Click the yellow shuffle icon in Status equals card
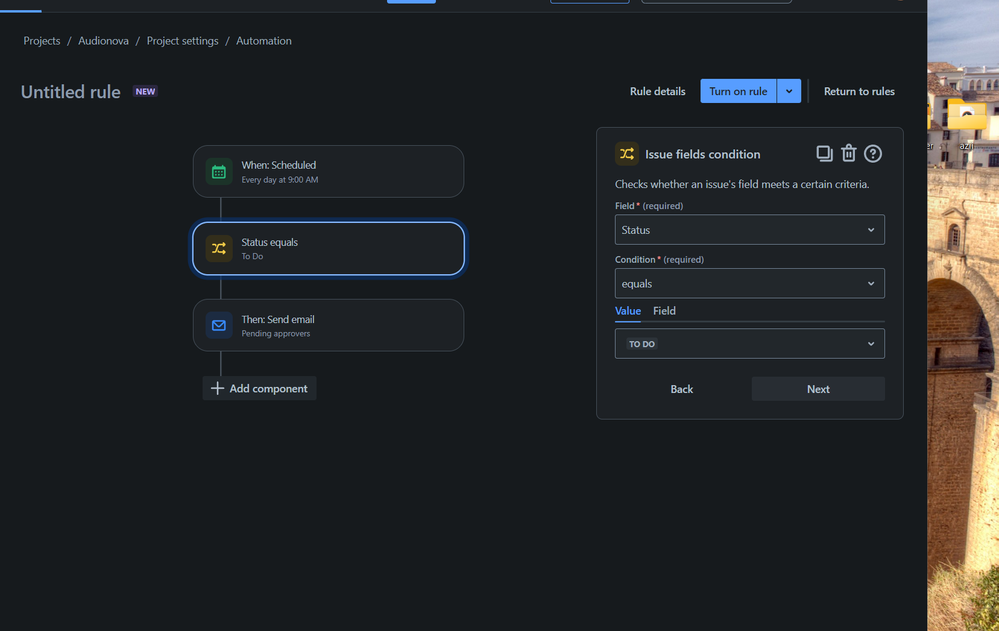Image resolution: width=999 pixels, height=631 pixels. (x=219, y=249)
